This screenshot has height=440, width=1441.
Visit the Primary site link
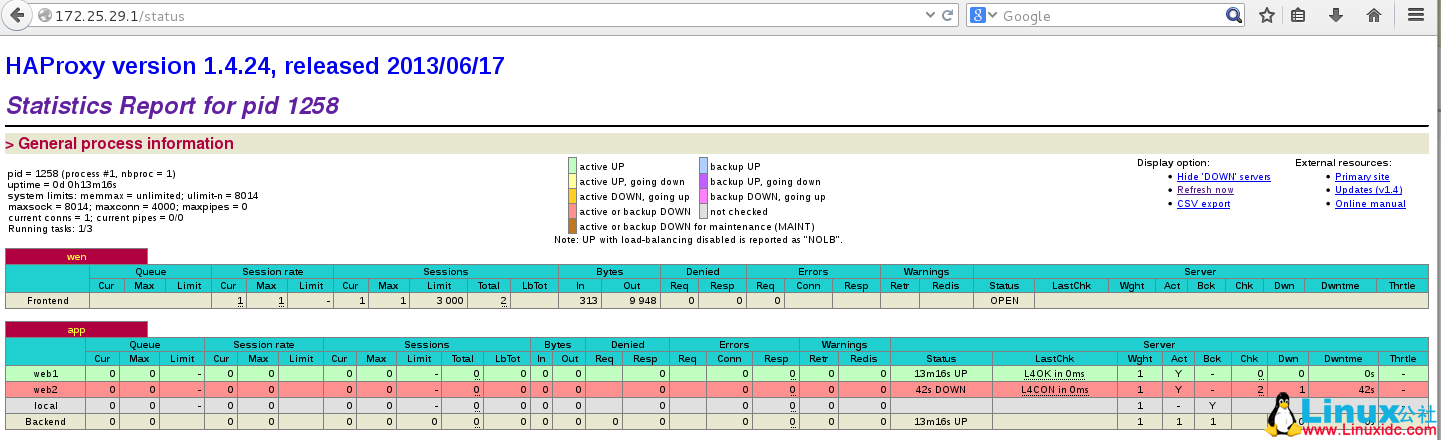[x=1362, y=177]
